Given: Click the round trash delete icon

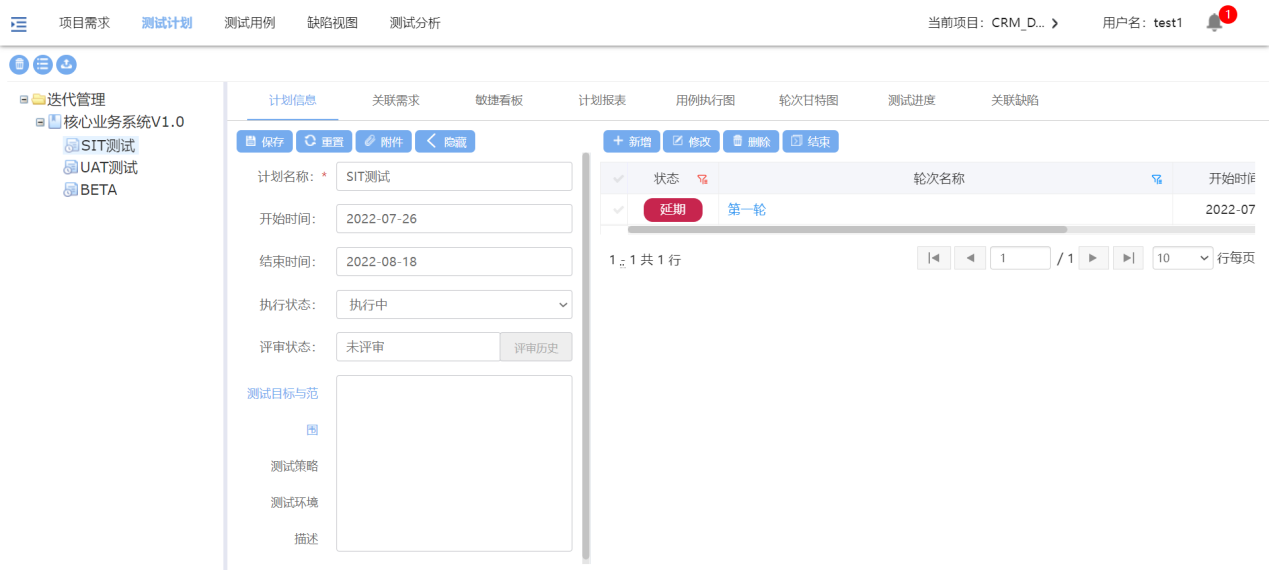Looking at the screenshot, I should (19, 64).
